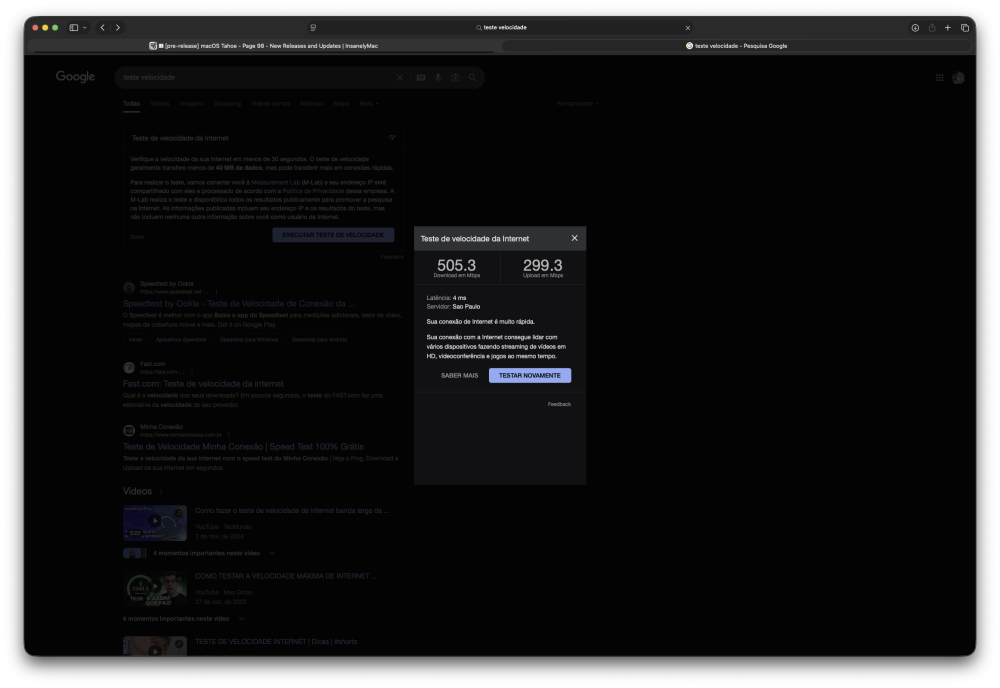Screen dimensions: 1000x688
Task: Open the Safari downloads icon
Action: click(x=915, y=27)
